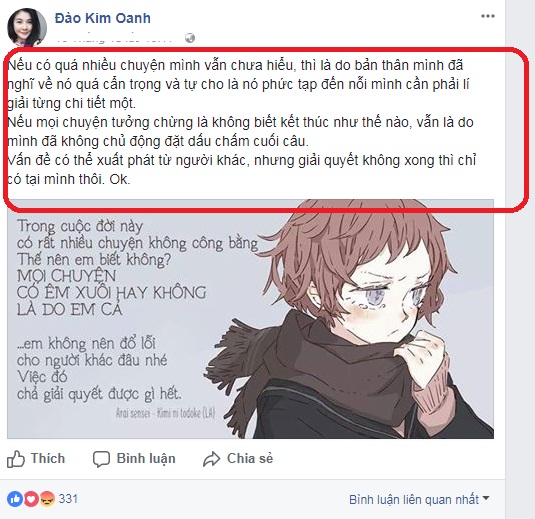
Task: Click Đào Kim Oanh's profile picture
Action: pyautogui.click(x=27, y=27)
